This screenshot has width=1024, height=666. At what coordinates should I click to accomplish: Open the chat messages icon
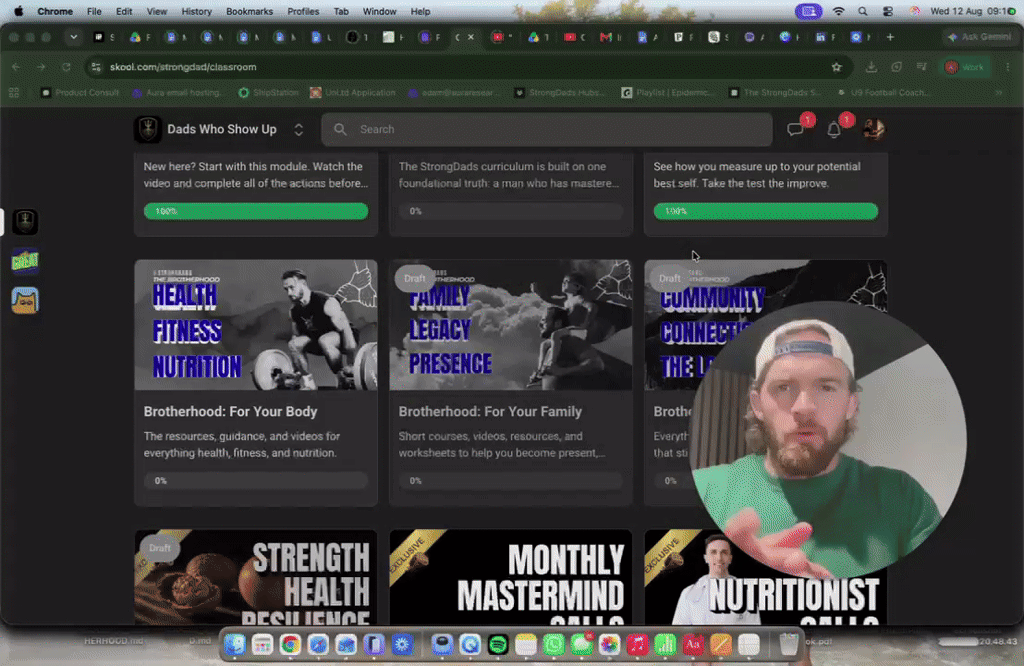pyautogui.click(x=795, y=129)
